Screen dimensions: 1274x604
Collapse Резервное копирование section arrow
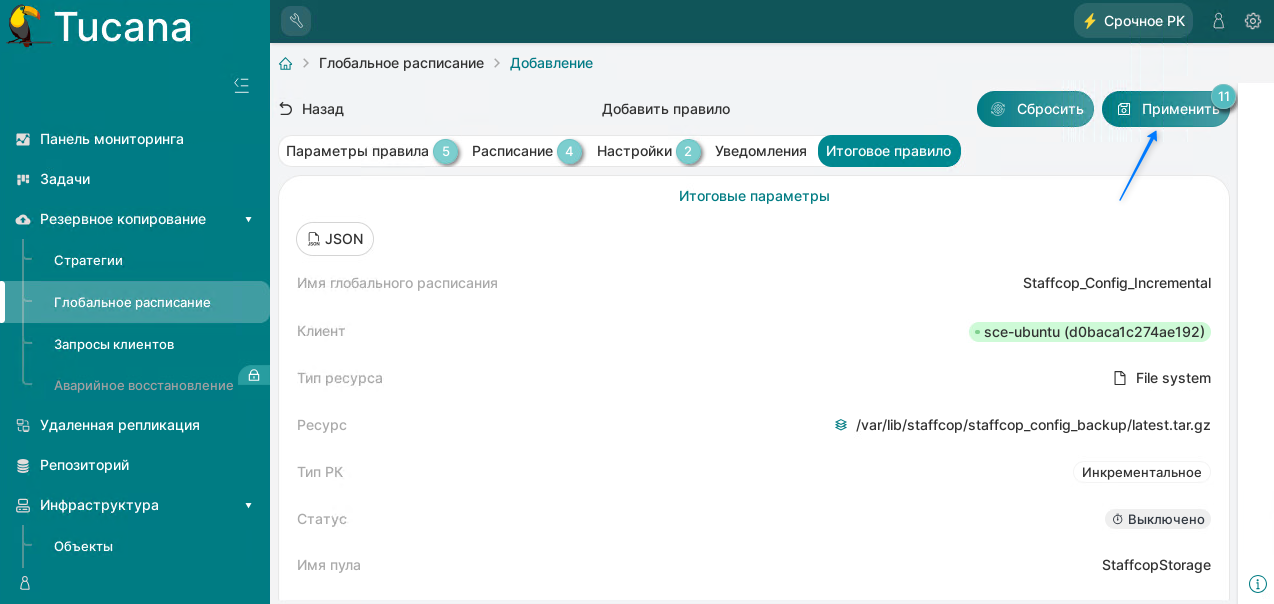(248, 219)
